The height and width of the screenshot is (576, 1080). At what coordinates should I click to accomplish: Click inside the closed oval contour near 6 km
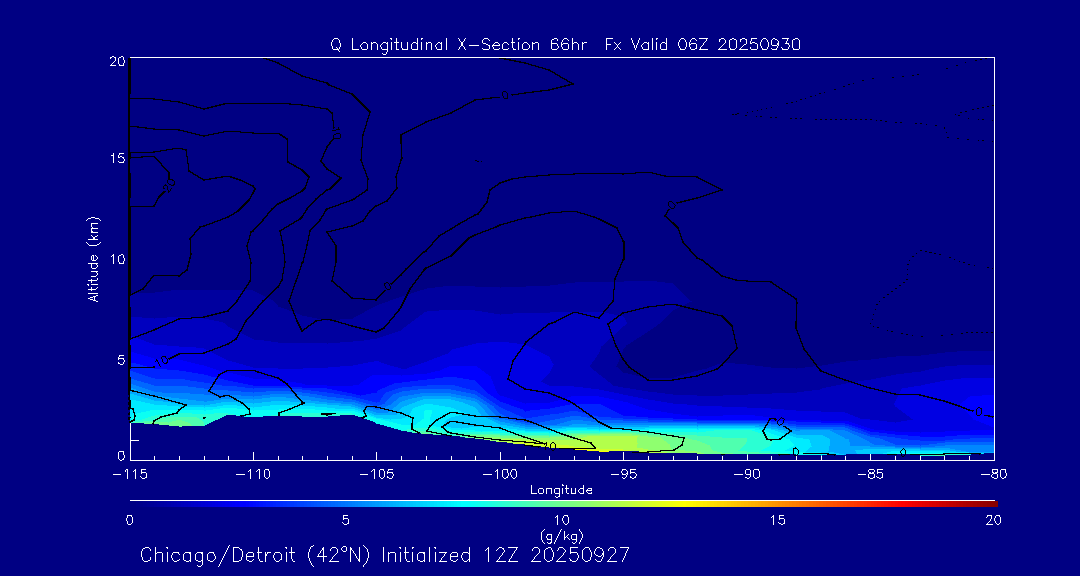click(x=672, y=343)
